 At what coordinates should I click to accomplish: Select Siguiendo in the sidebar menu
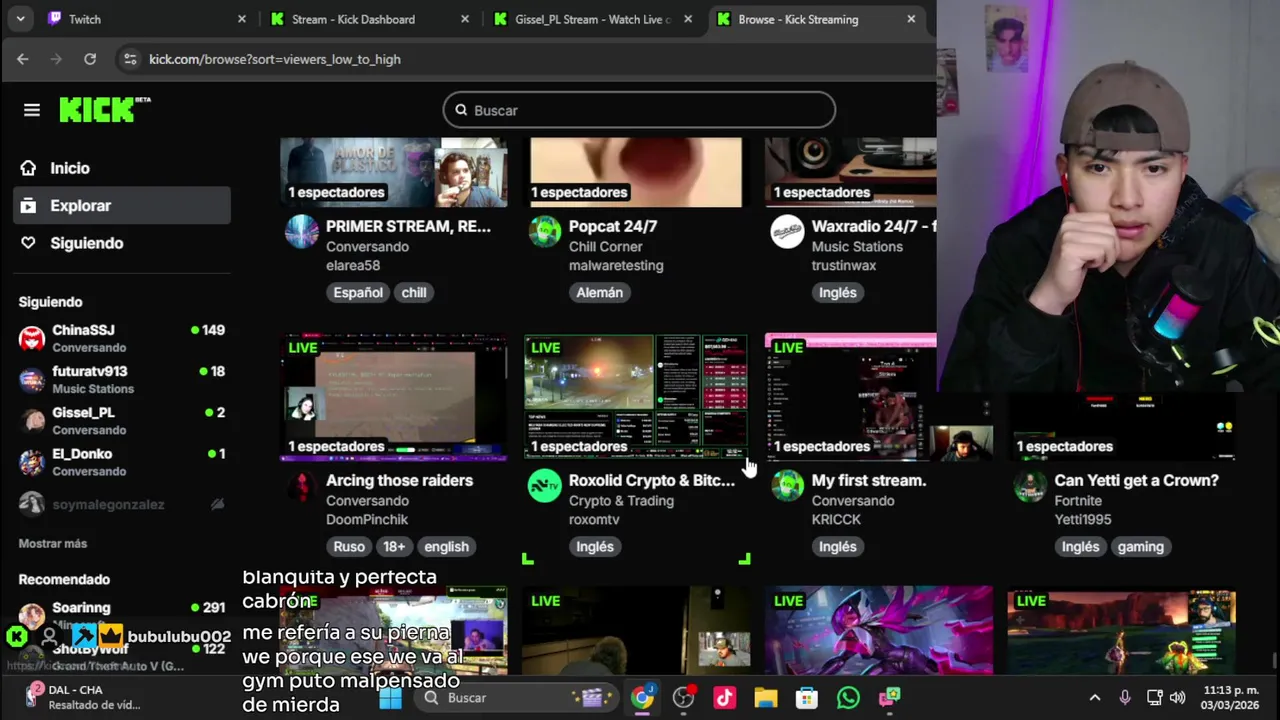[x=122, y=243]
